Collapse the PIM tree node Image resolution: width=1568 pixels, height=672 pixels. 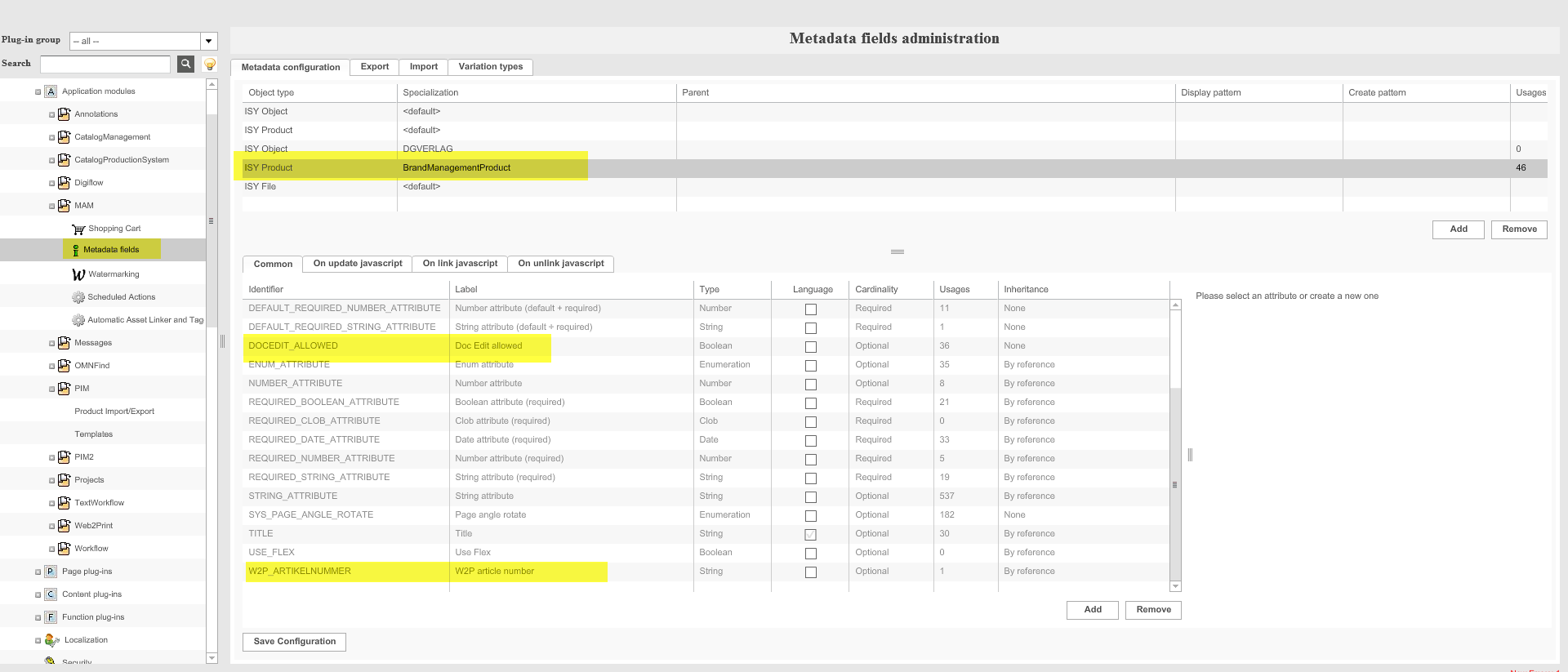coord(51,389)
